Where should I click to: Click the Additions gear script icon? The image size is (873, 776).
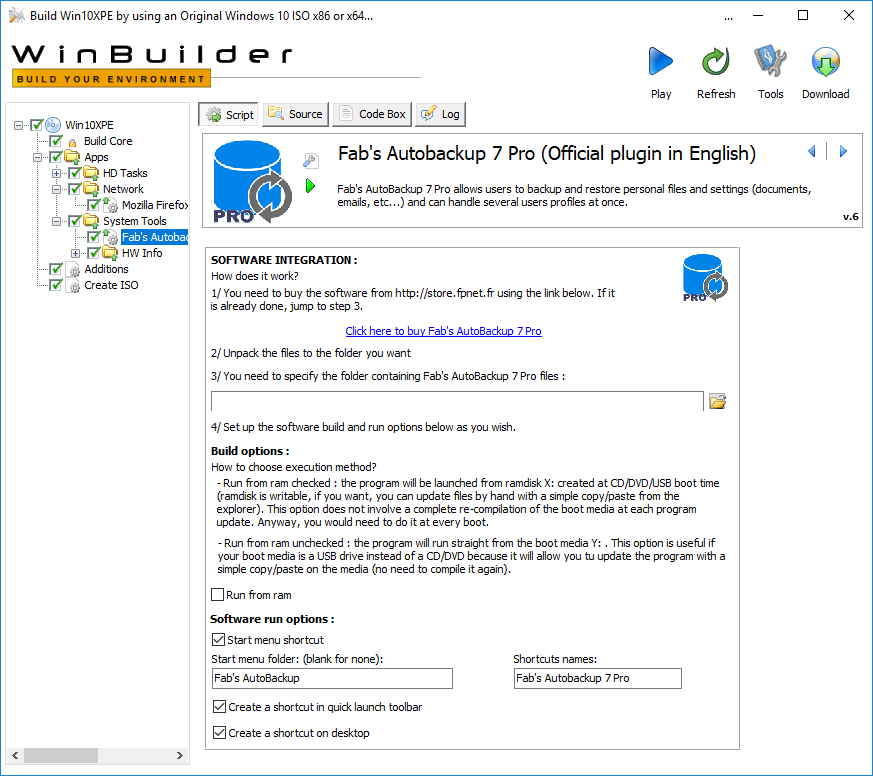coord(73,269)
